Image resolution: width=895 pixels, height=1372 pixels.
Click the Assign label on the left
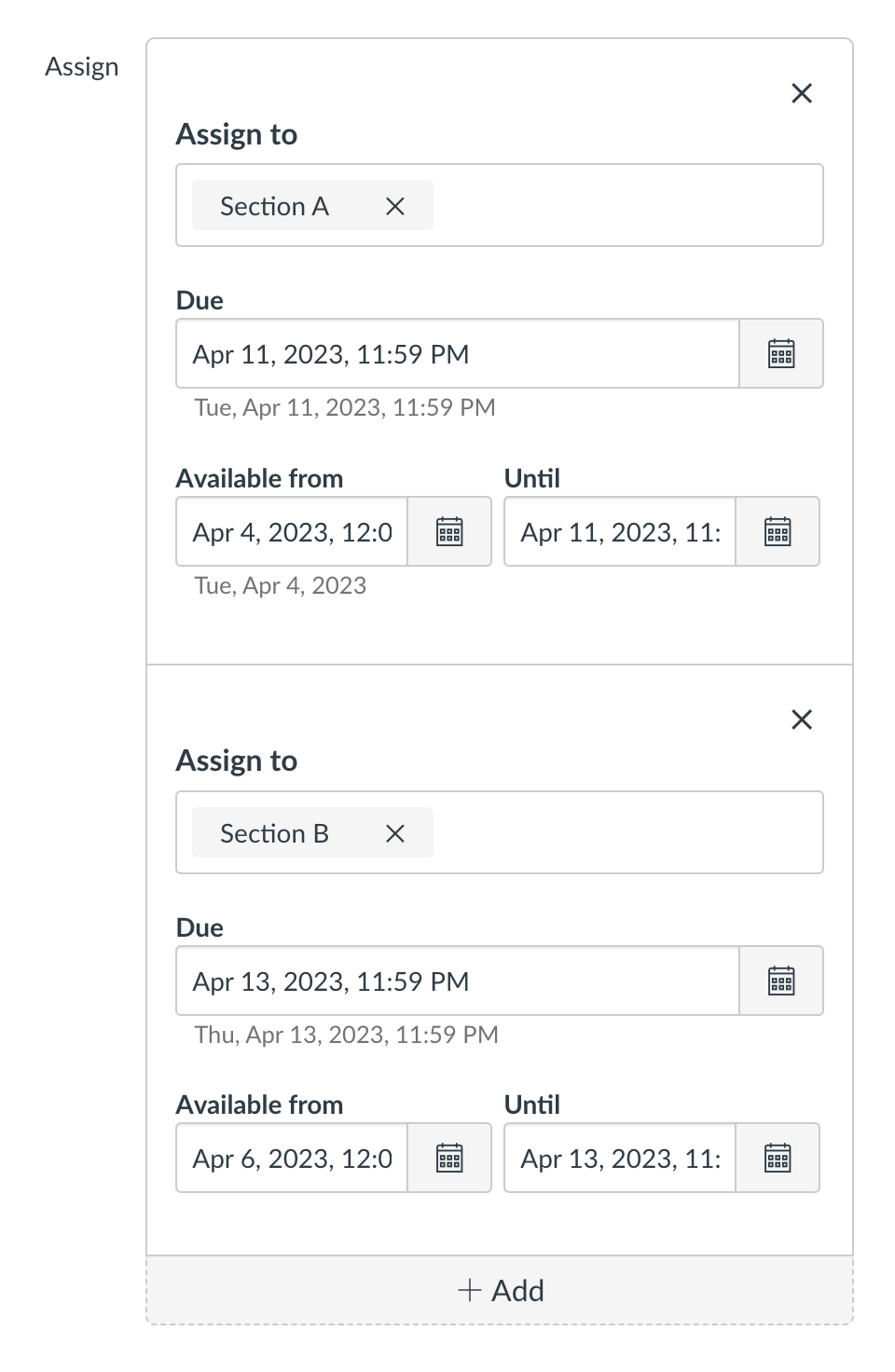pyautogui.click(x=82, y=66)
